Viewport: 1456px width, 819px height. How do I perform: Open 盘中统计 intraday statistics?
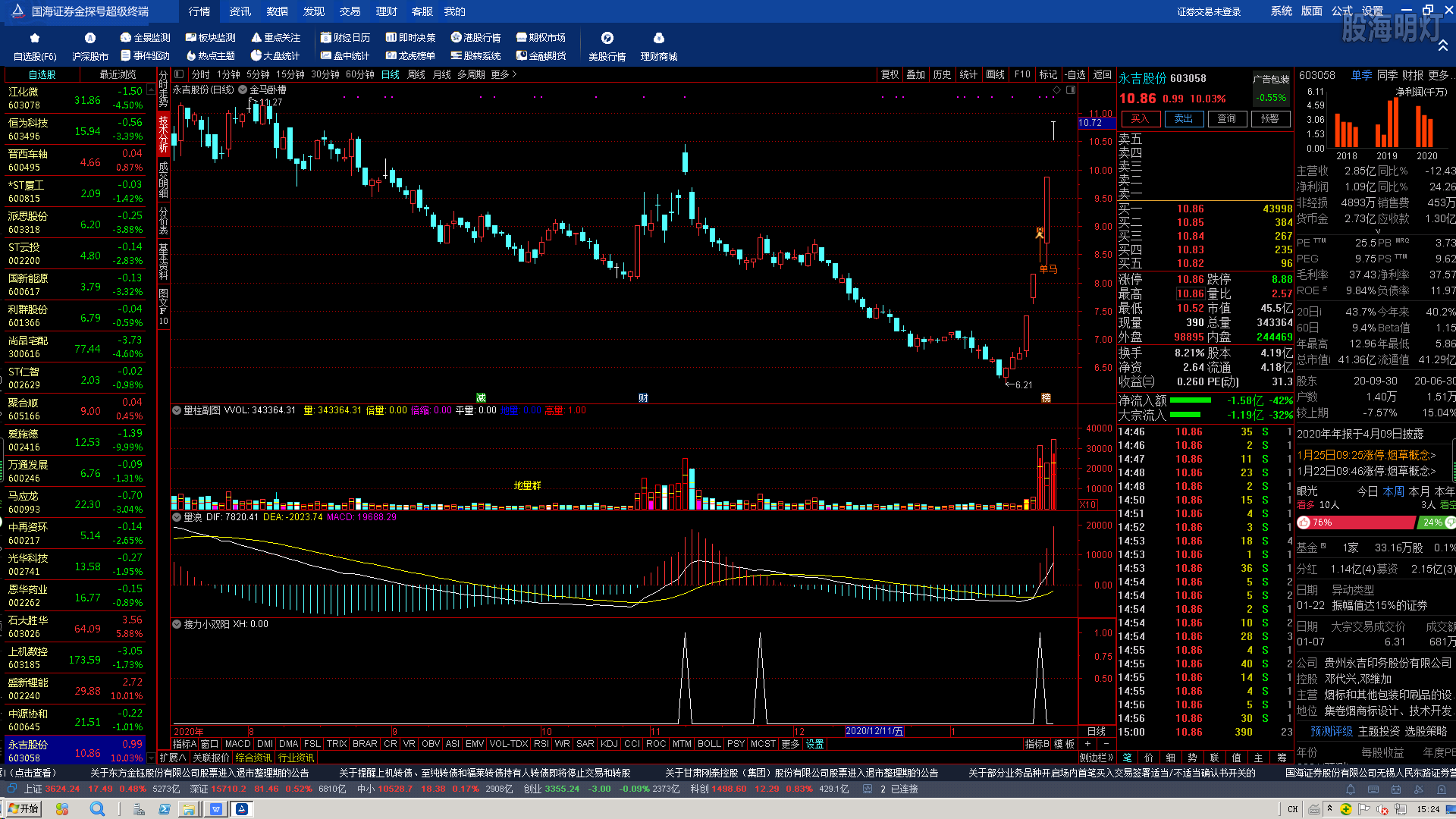click(345, 56)
